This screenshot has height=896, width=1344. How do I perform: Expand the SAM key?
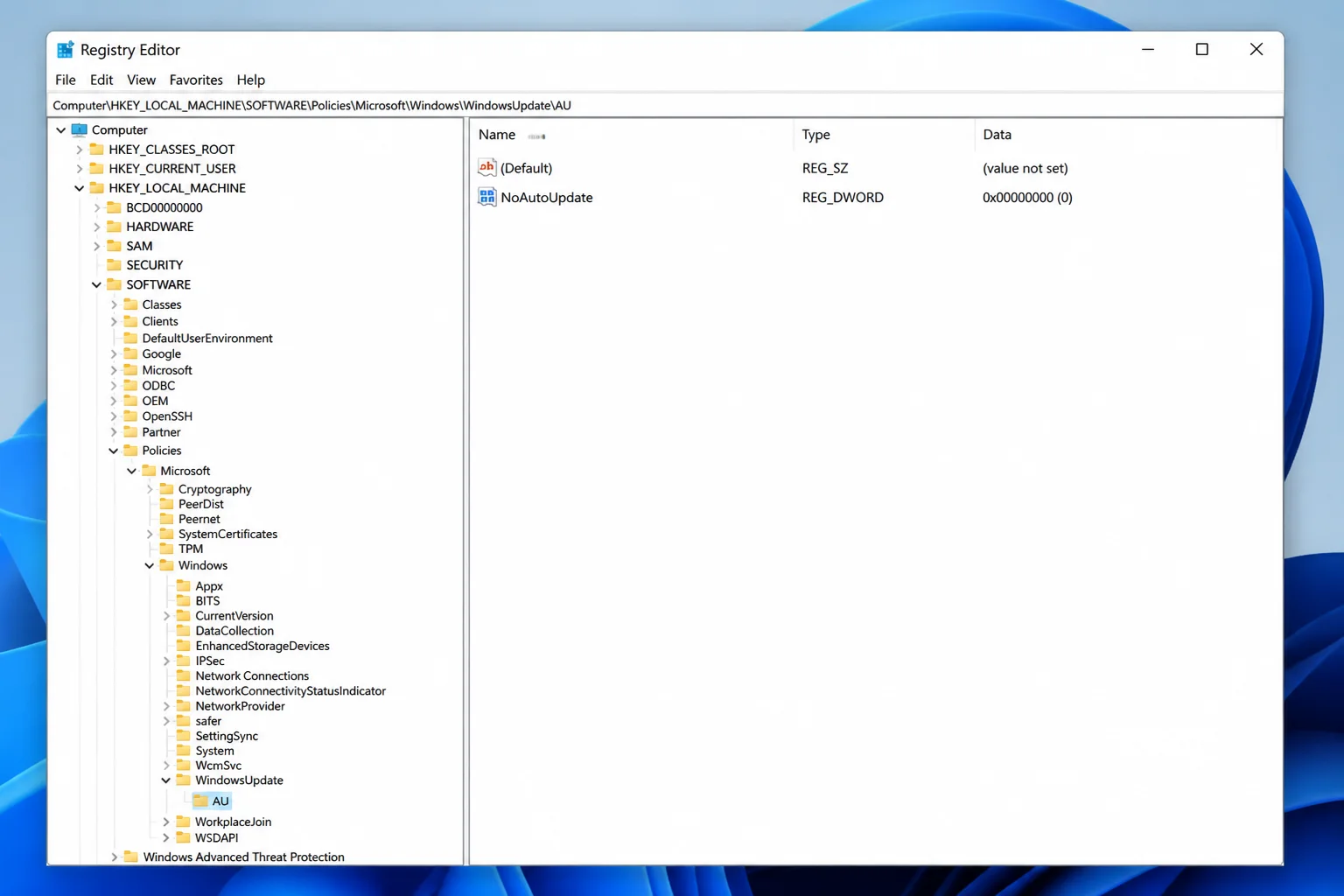click(x=96, y=246)
